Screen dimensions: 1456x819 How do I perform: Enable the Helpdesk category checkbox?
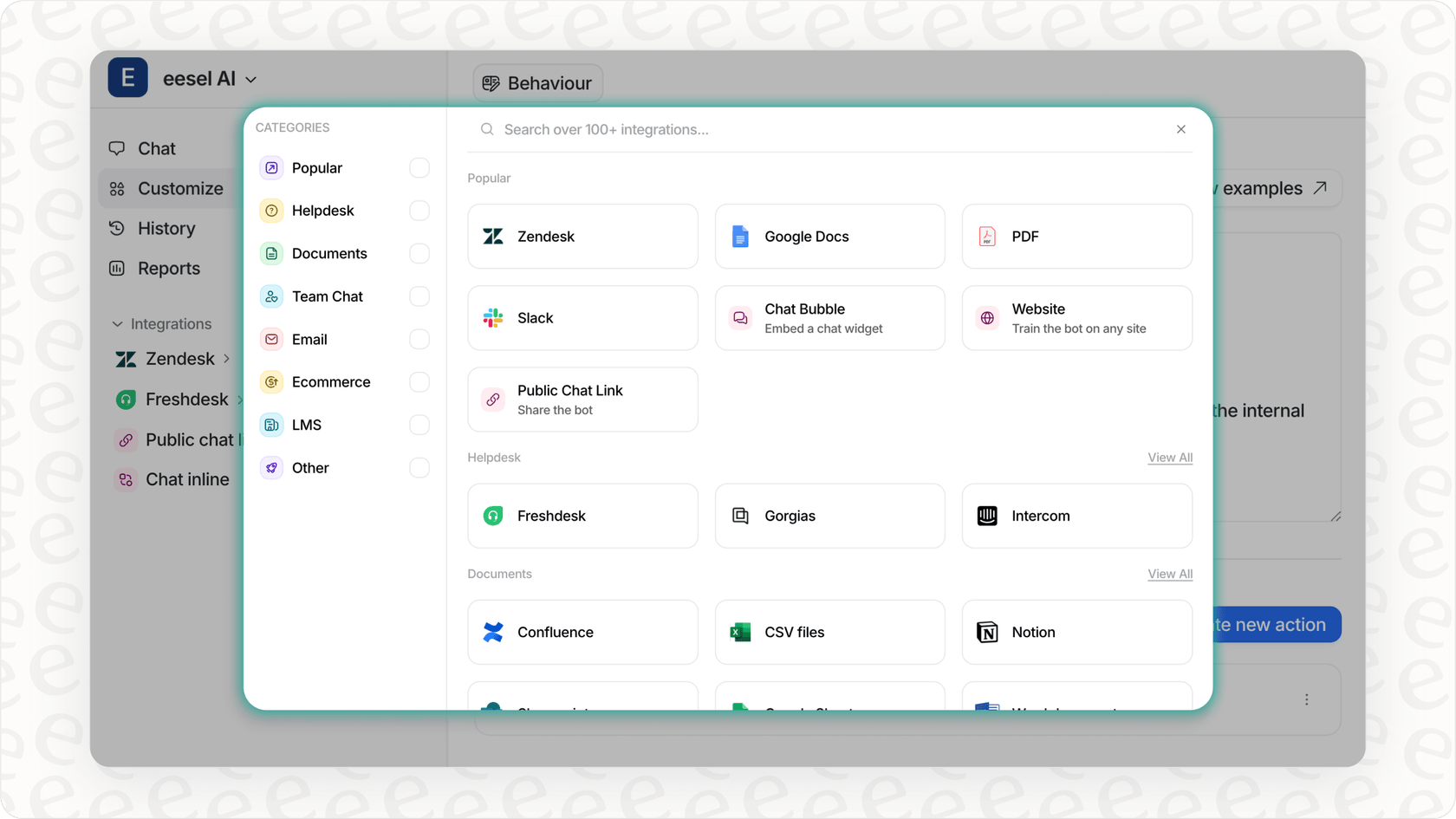pyautogui.click(x=419, y=210)
